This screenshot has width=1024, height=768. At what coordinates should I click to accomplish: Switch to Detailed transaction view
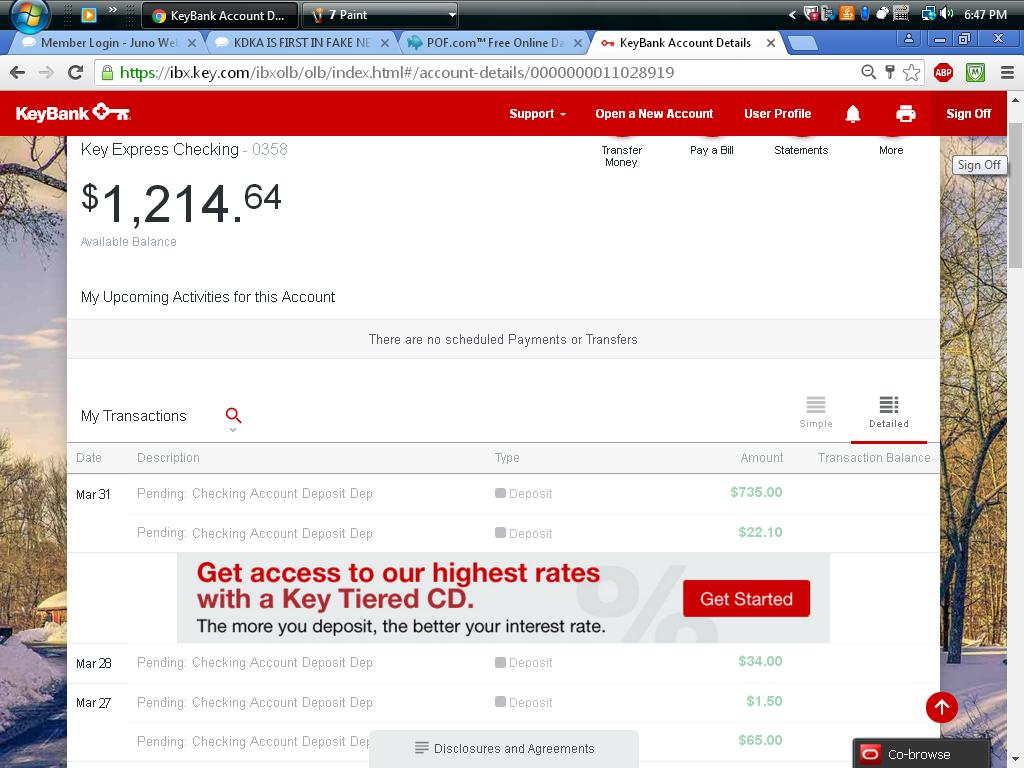pyautogui.click(x=888, y=412)
